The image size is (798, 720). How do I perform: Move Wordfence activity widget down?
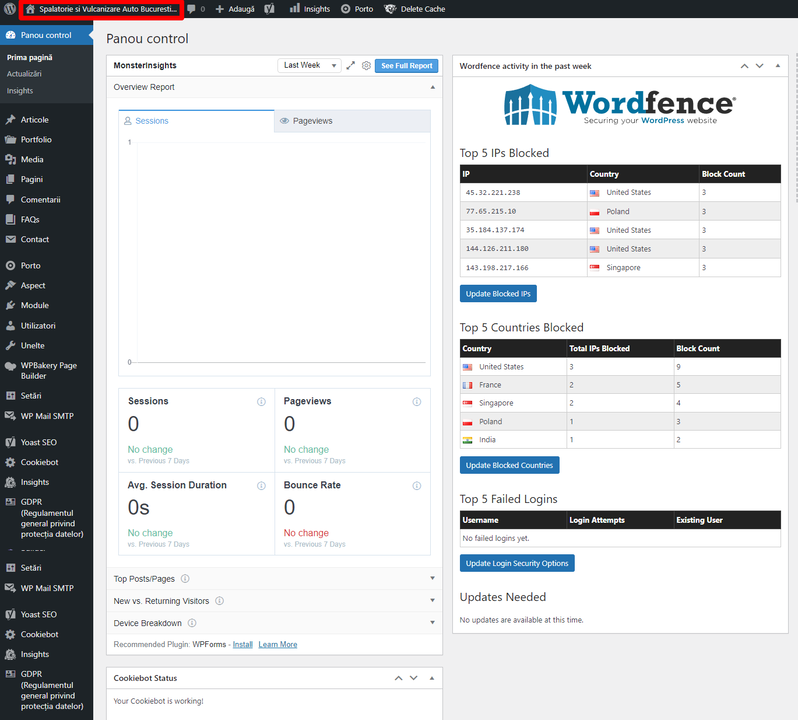pos(759,66)
